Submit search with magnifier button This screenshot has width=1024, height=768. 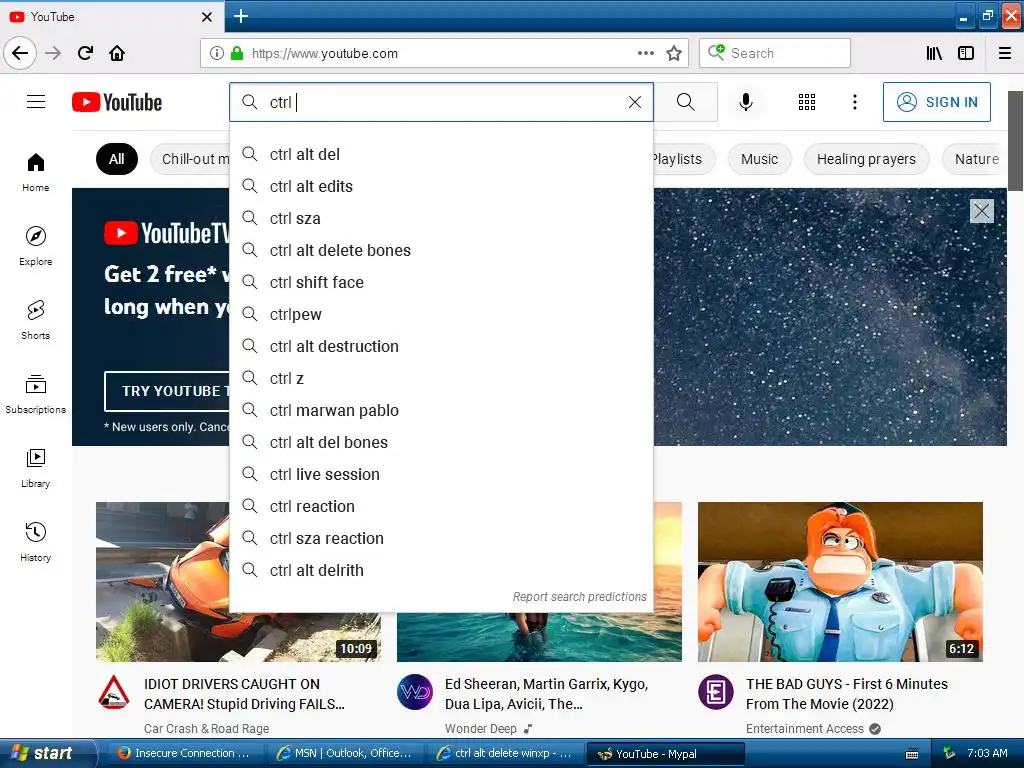point(686,102)
